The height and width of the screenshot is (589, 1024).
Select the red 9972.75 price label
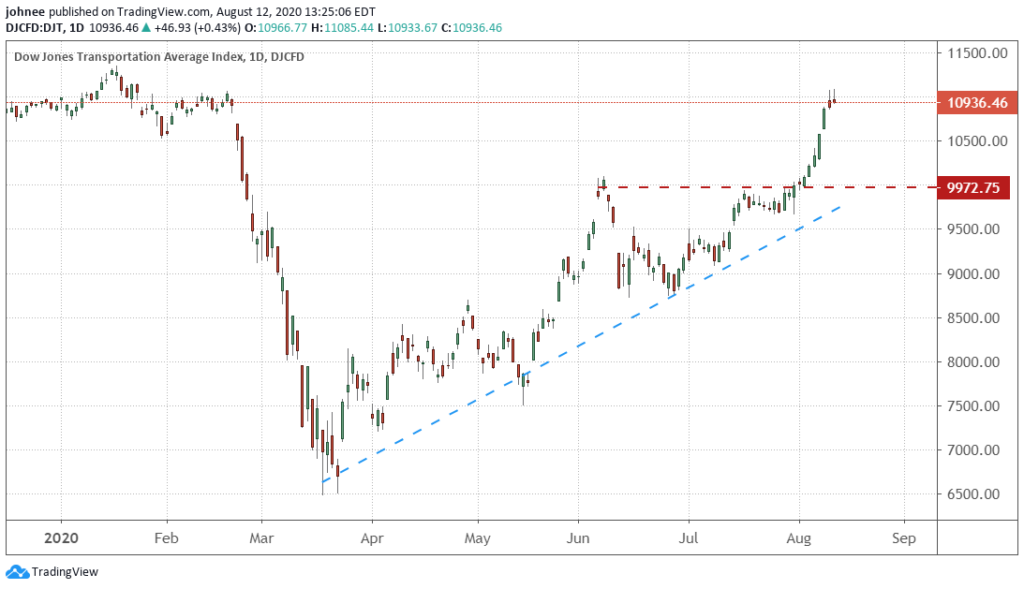(x=975, y=187)
